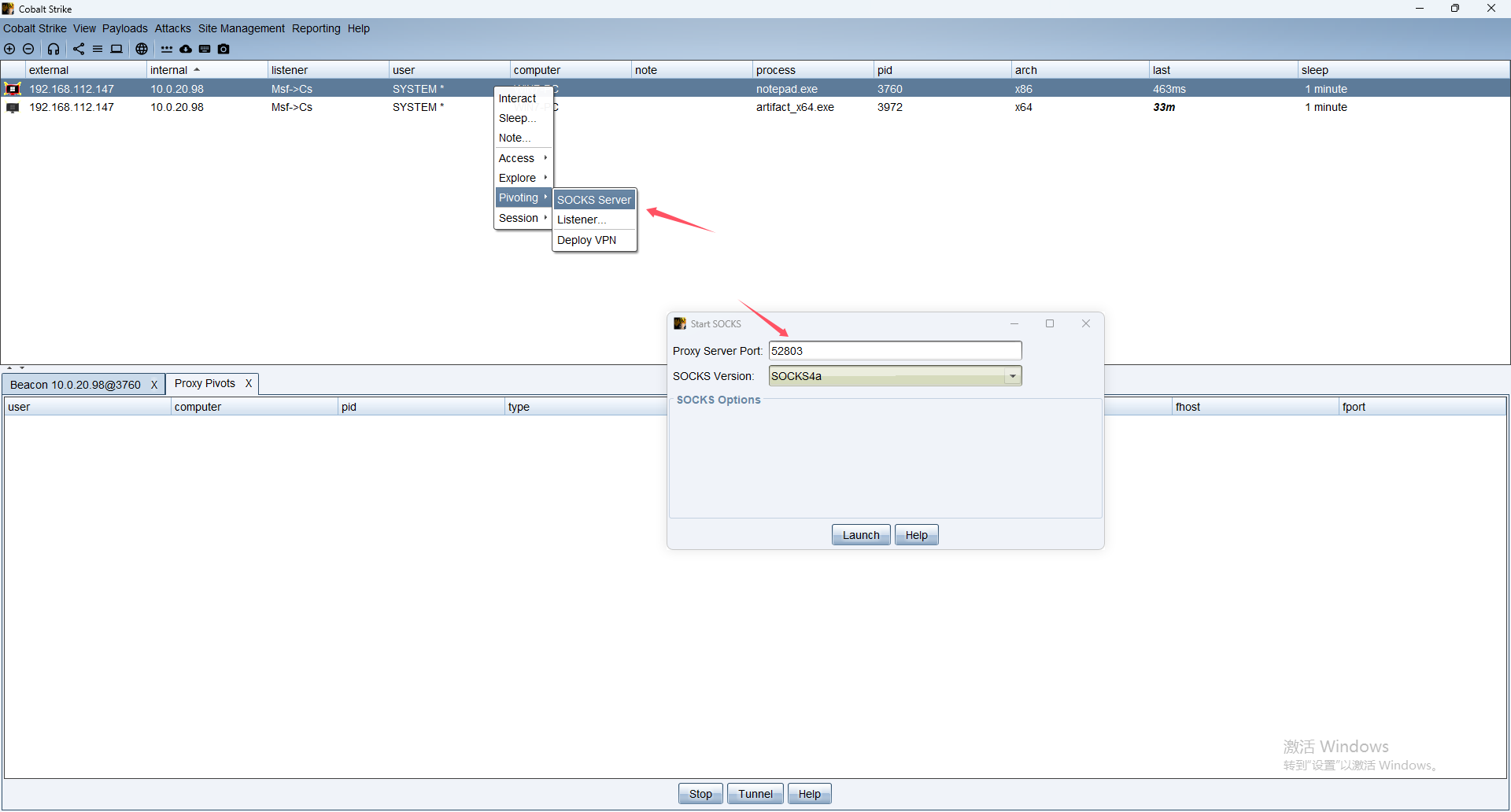The width and height of the screenshot is (1511, 812).
Task: Click the Tunnel button in Proxy Pivots
Action: pyautogui.click(x=755, y=794)
